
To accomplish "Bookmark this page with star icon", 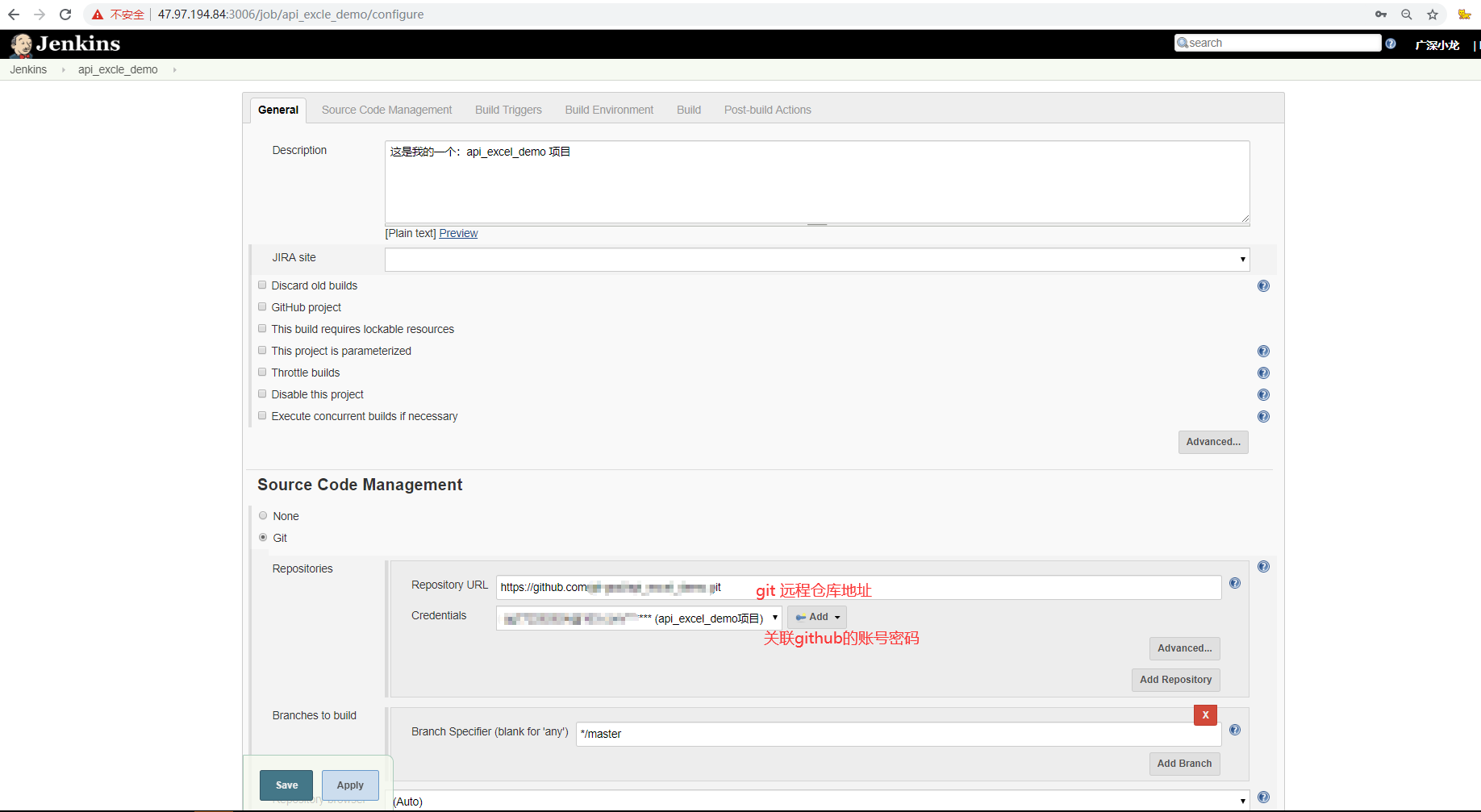I will point(1433,15).
